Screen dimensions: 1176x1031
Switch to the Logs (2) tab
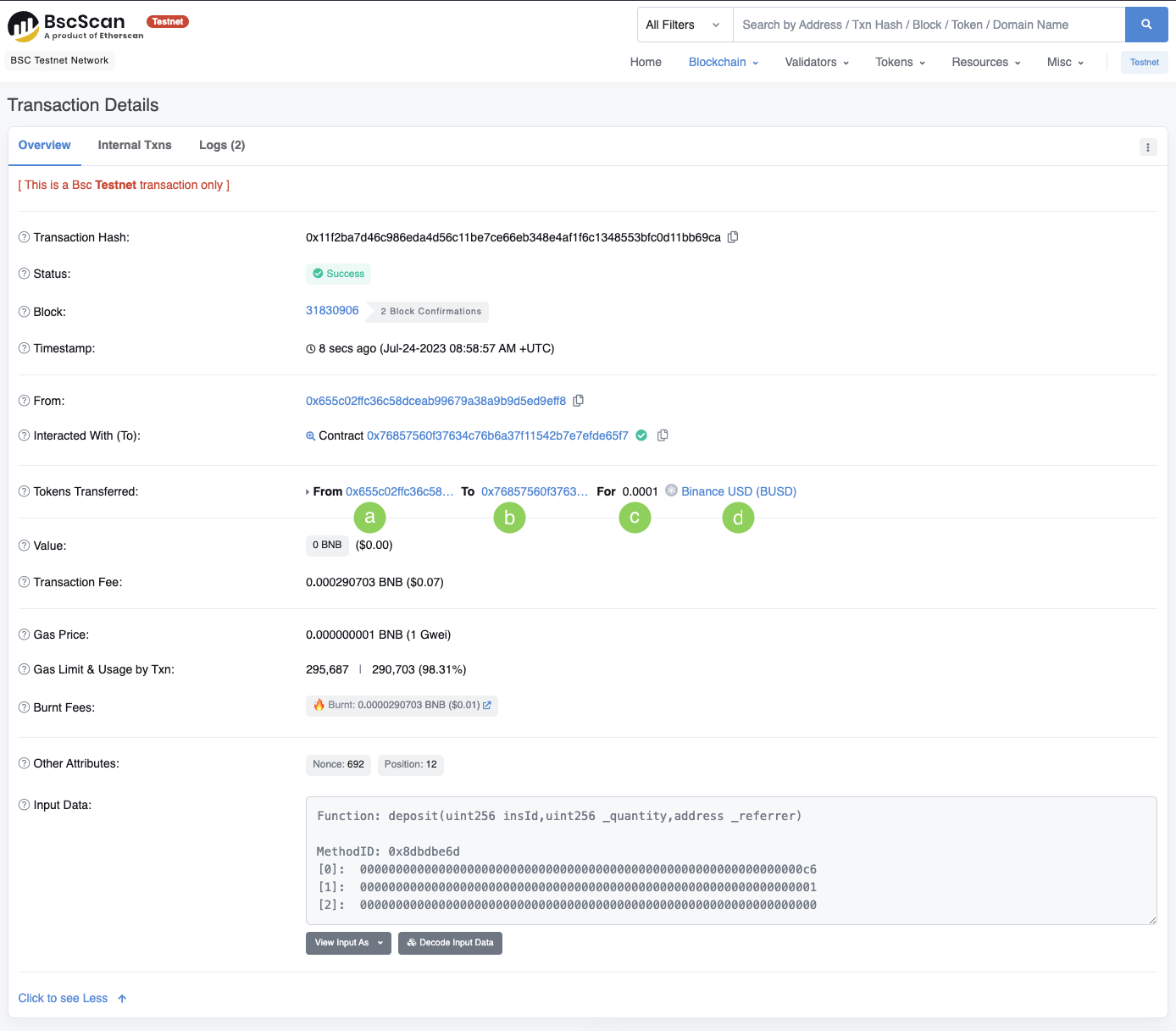click(222, 145)
